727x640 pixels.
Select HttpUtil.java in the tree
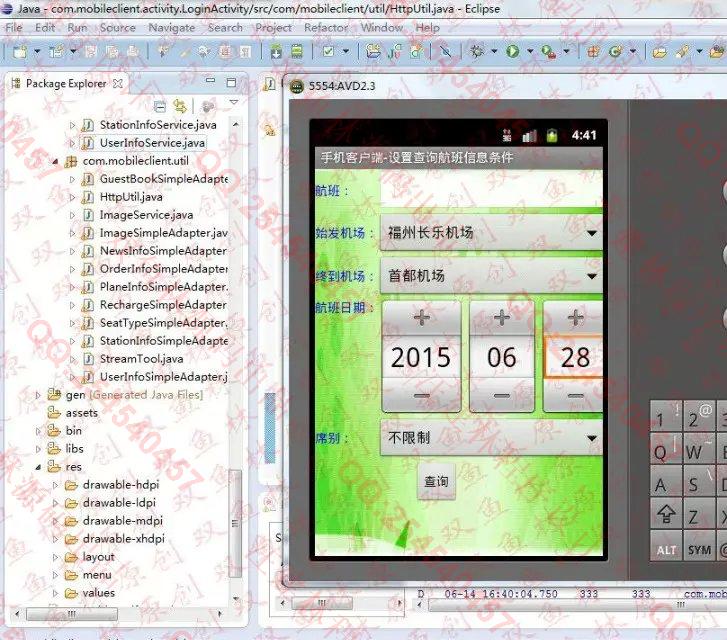click(x=131, y=197)
